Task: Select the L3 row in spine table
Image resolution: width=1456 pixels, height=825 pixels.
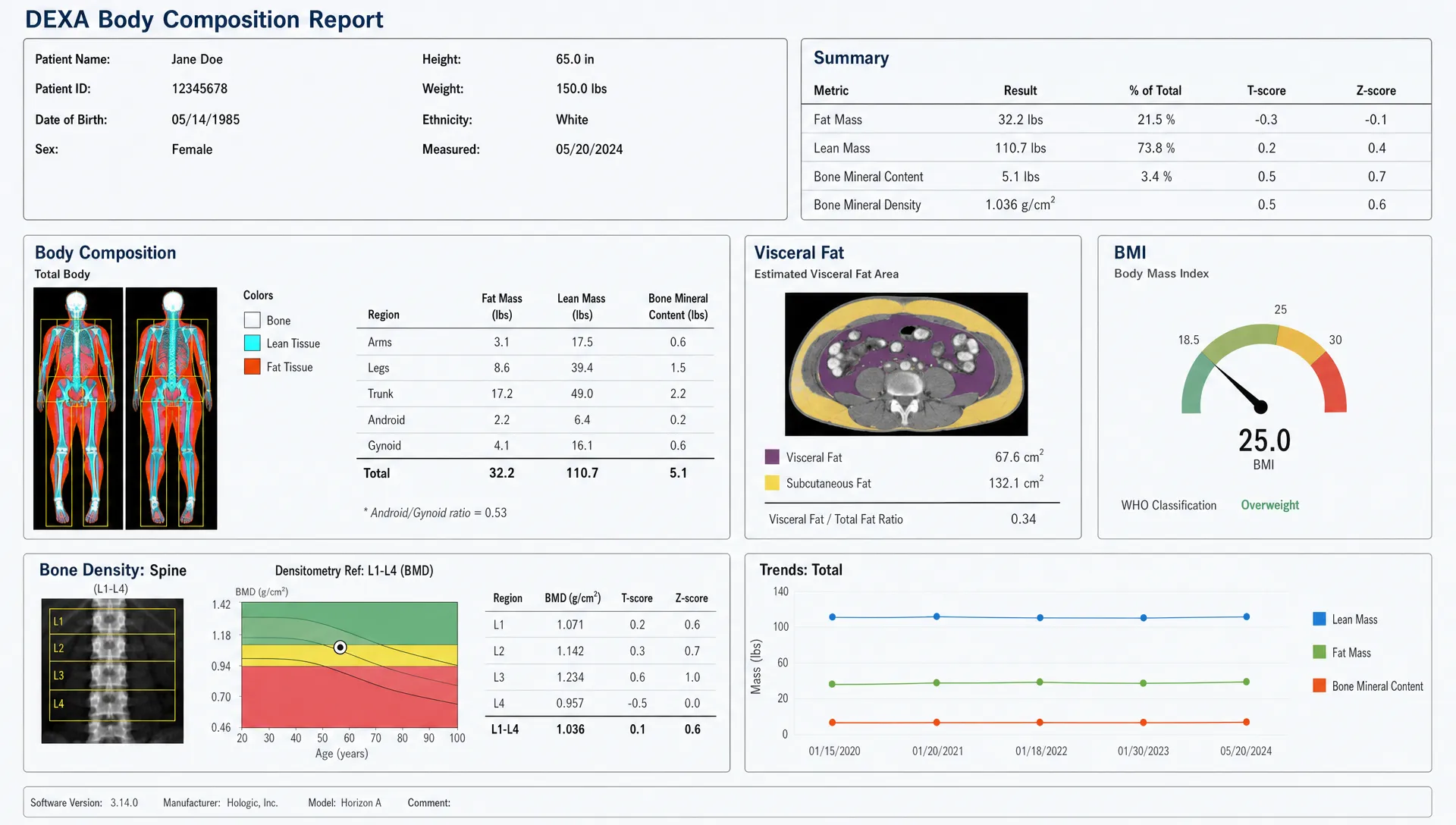Action: (x=601, y=678)
